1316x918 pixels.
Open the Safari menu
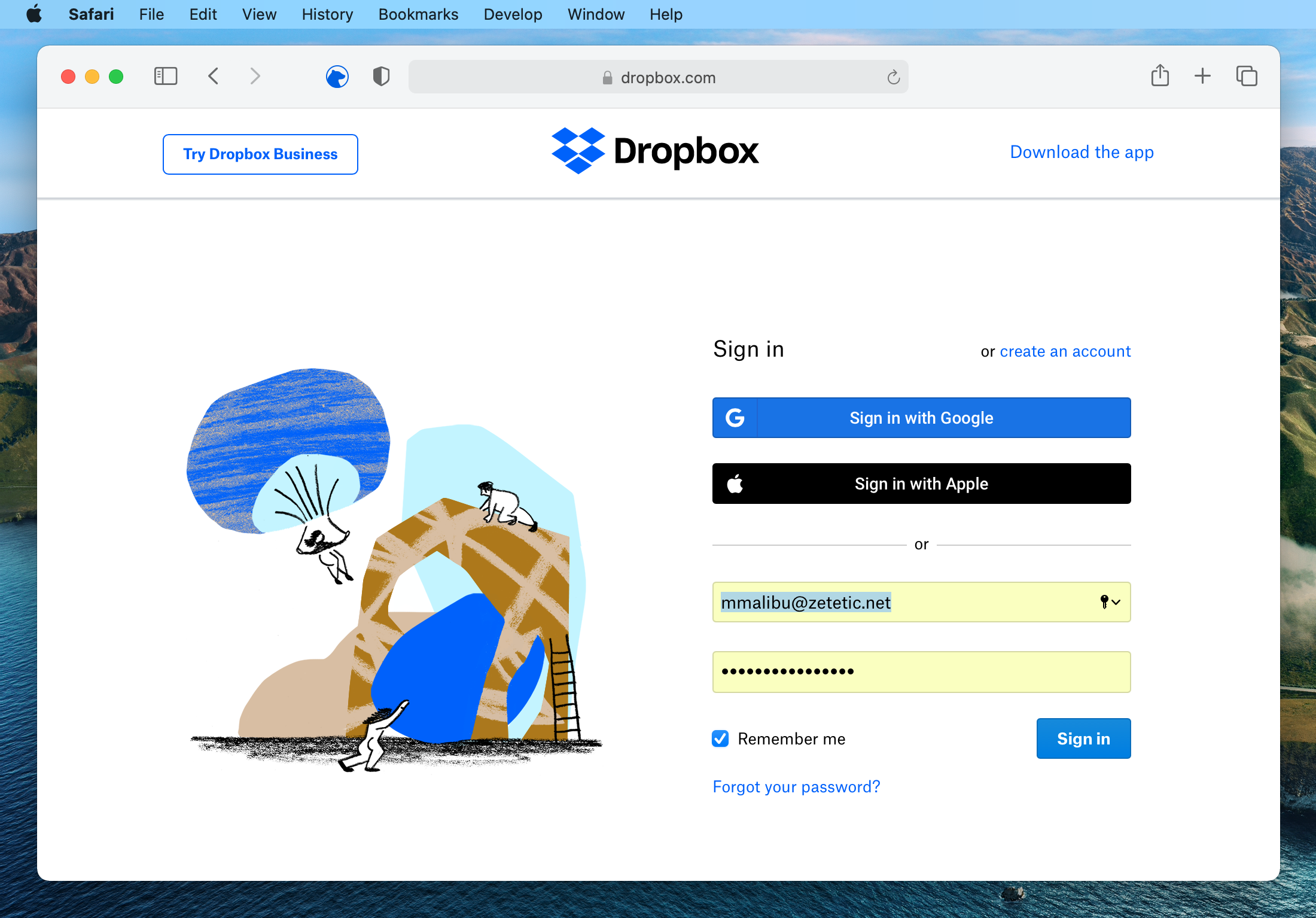click(x=91, y=14)
